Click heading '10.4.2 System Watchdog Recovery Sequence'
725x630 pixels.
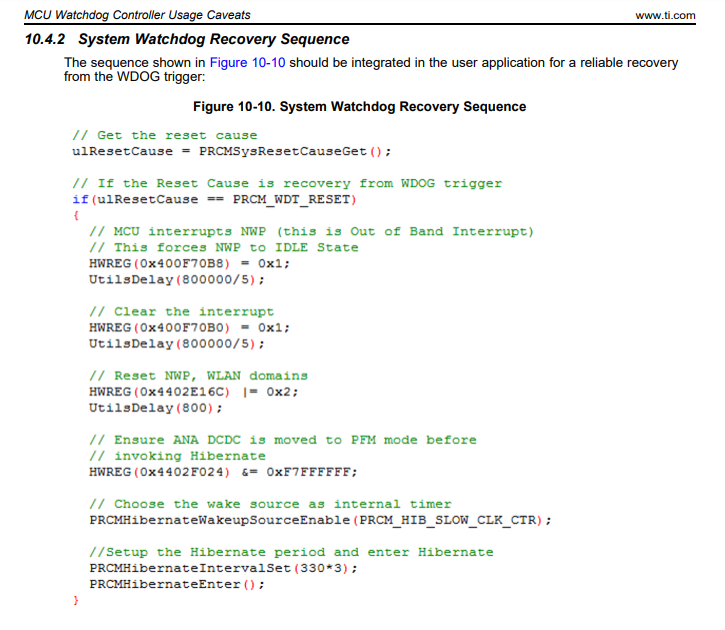pyautogui.click(x=187, y=39)
